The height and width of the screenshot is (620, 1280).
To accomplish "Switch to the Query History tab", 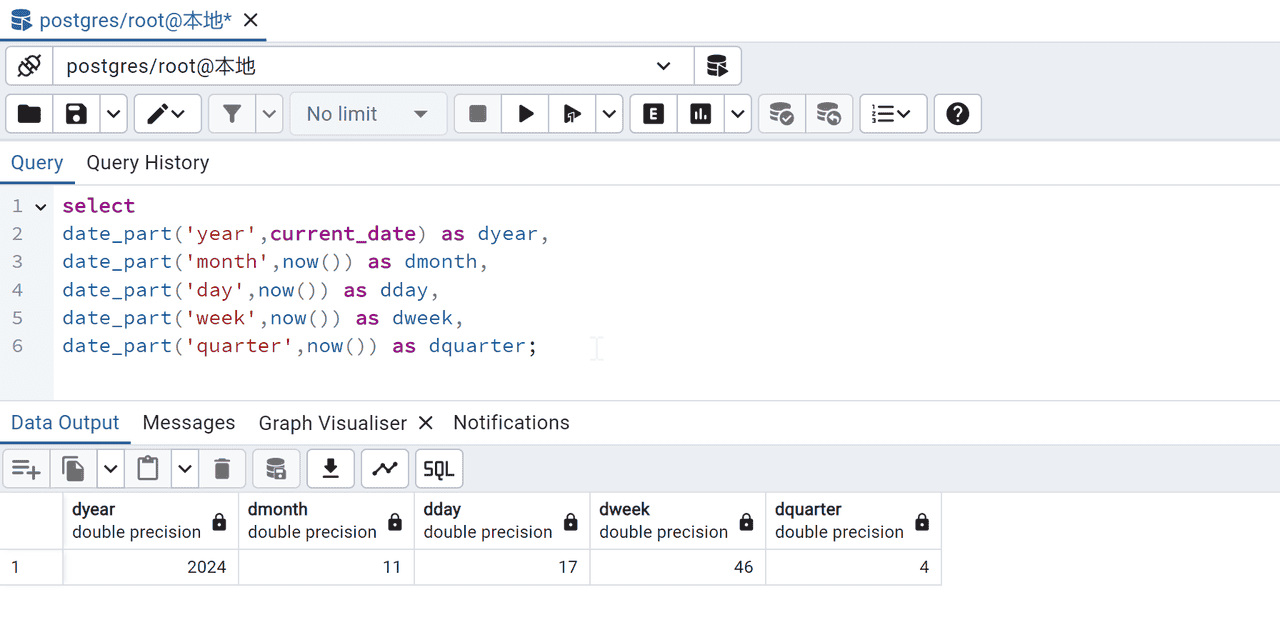I will tap(147, 163).
